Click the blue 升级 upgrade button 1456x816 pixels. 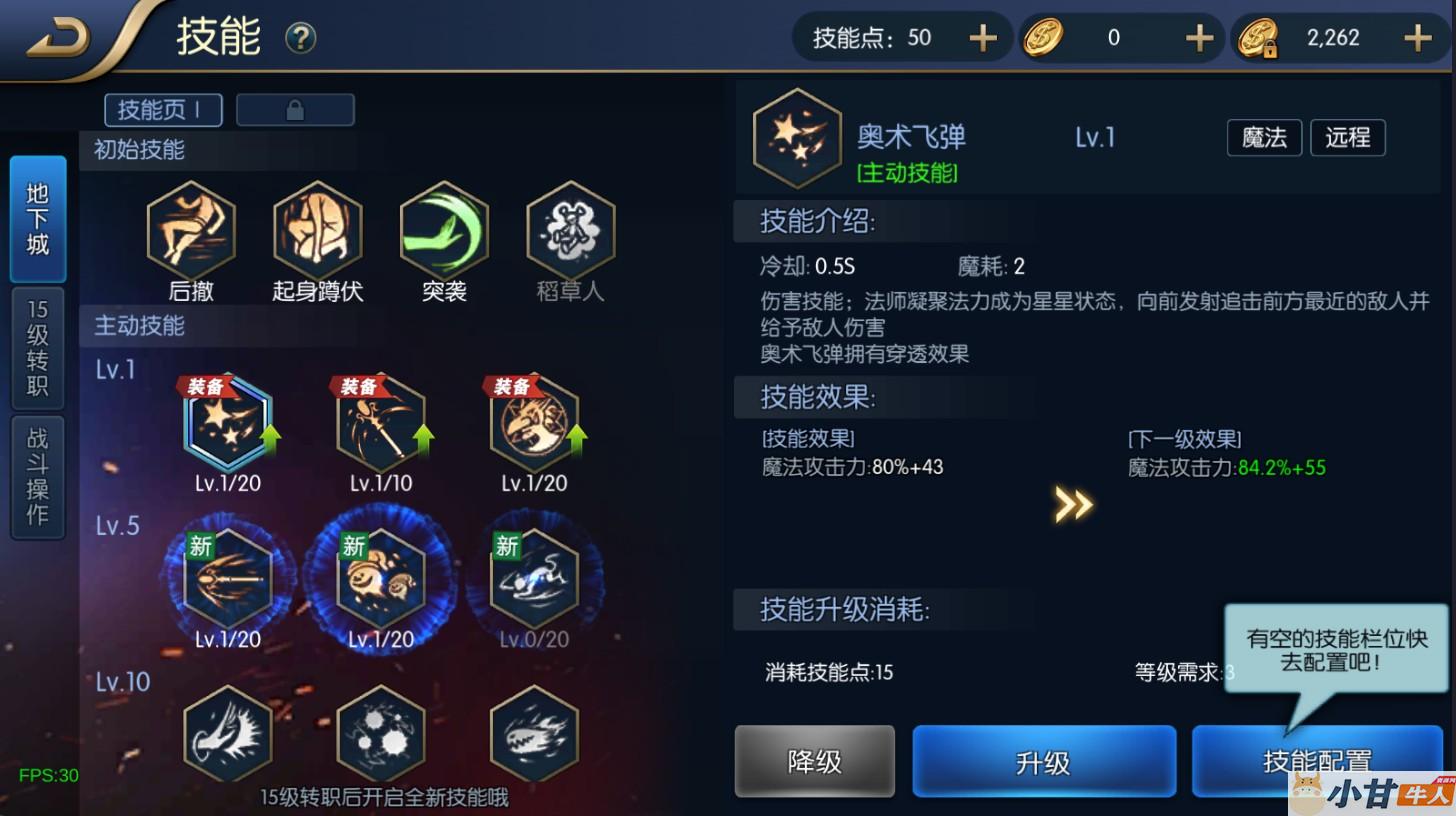point(1044,762)
